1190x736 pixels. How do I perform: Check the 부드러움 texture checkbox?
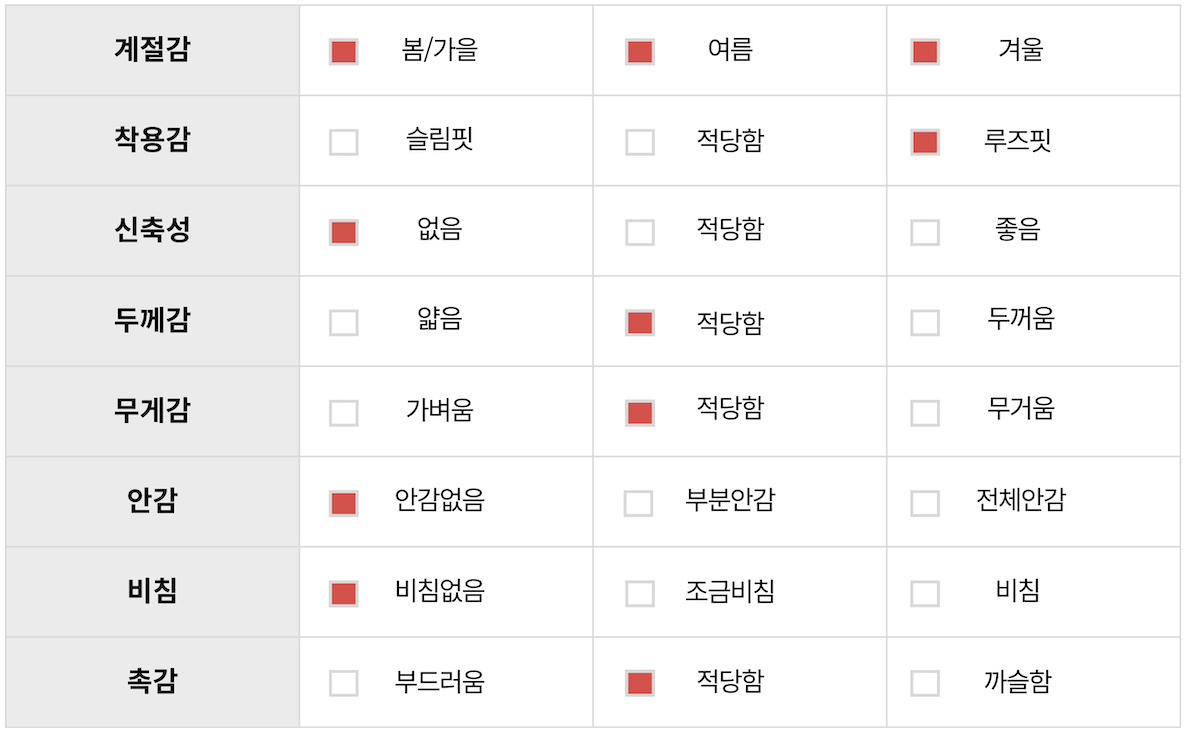pyautogui.click(x=344, y=684)
